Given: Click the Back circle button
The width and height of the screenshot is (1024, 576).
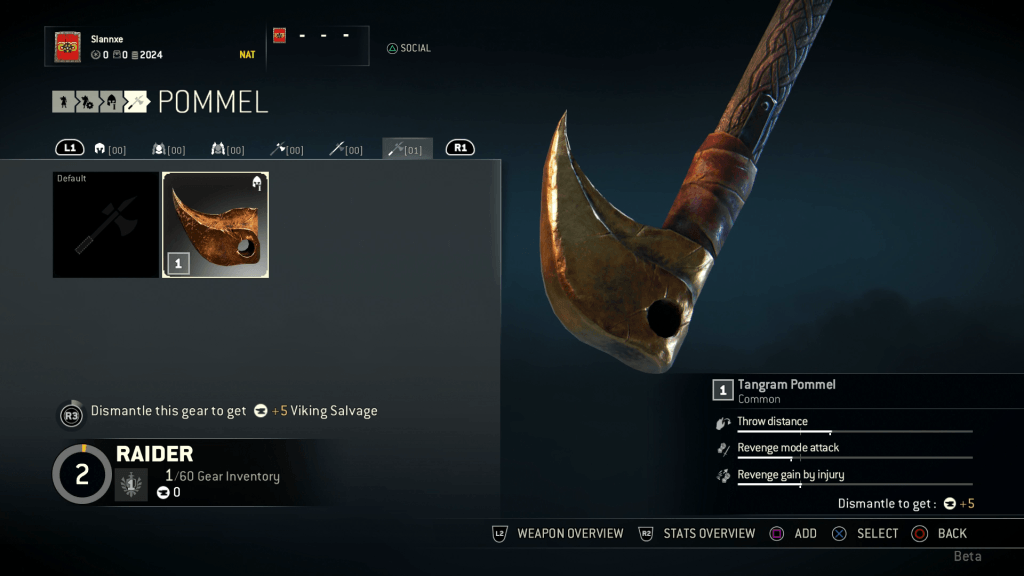Looking at the screenshot, I should (920, 534).
